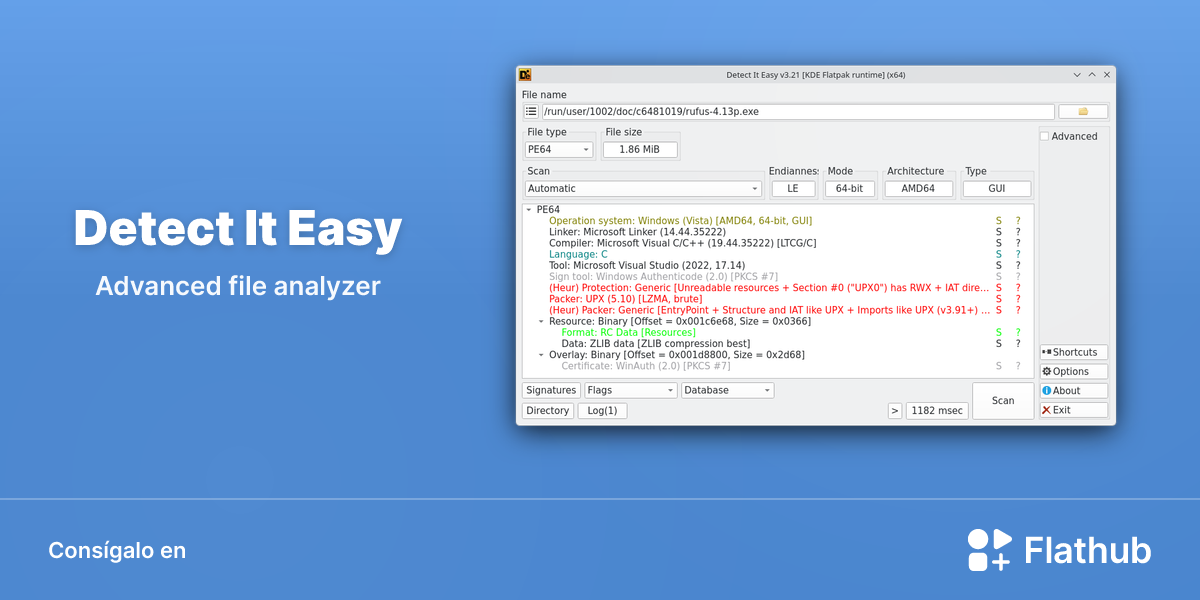Open the Flags dropdown
Screen dimensions: 1200x600
[x=631, y=390]
